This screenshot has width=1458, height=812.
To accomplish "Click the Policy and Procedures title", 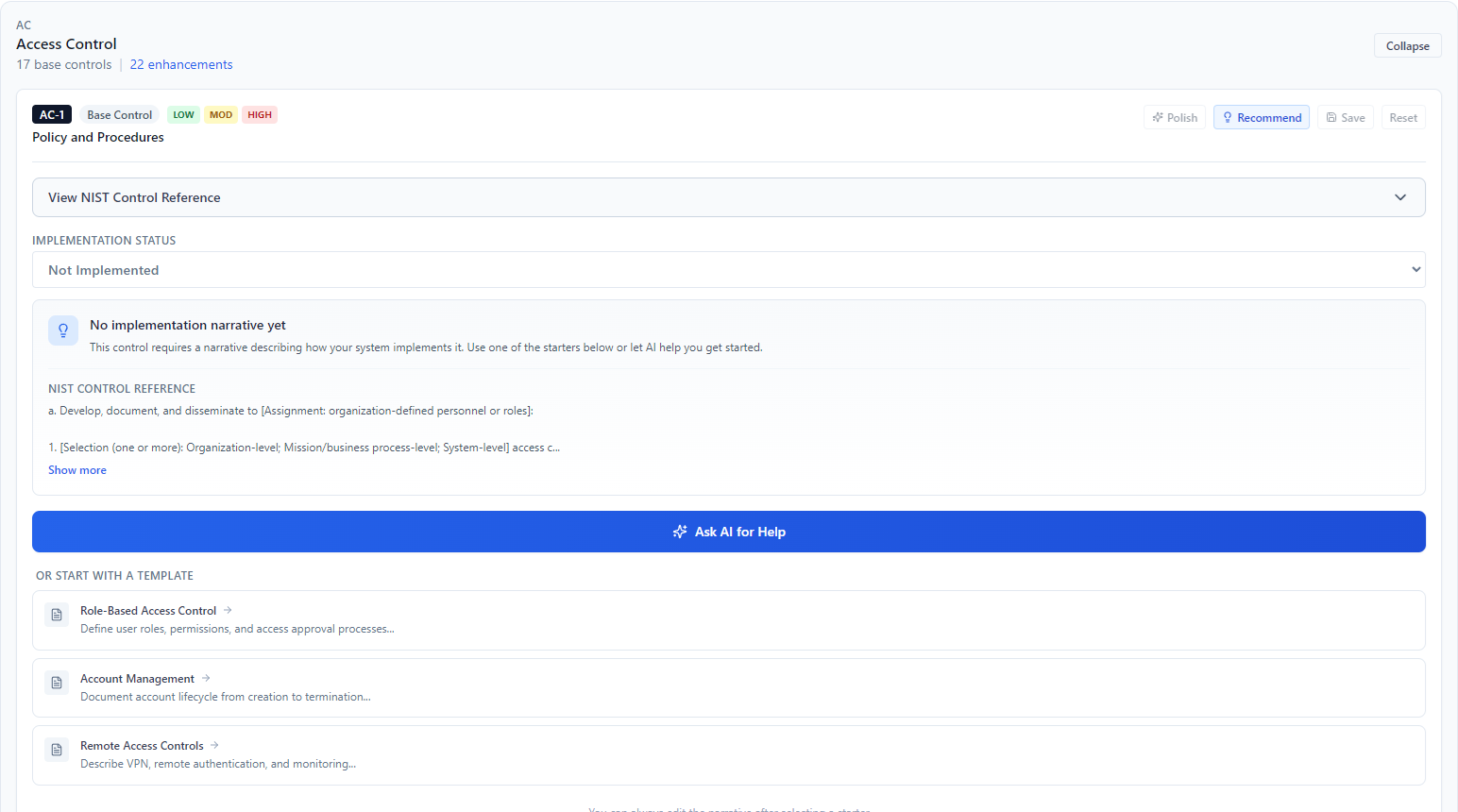I will 98,137.
